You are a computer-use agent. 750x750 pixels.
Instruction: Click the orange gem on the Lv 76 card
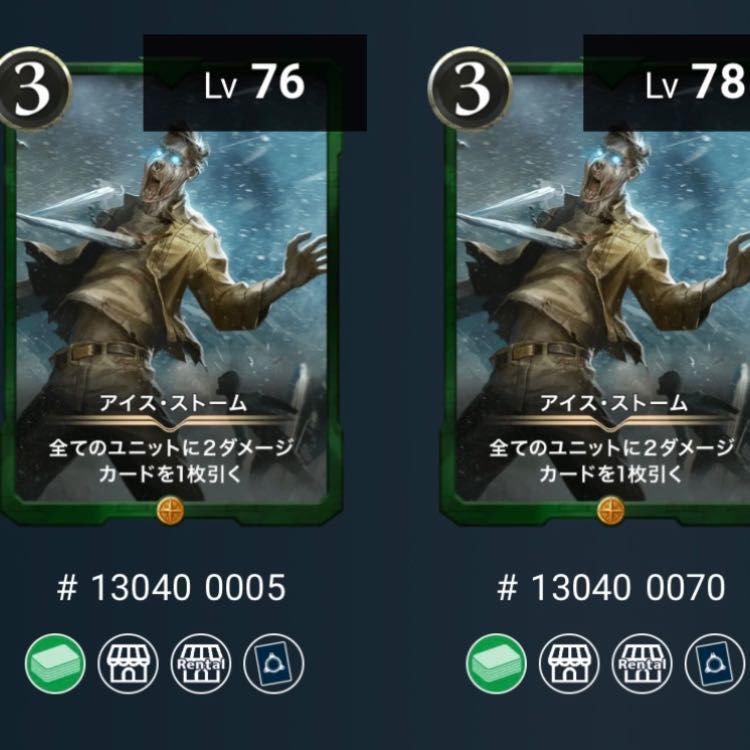tap(170, 510)
